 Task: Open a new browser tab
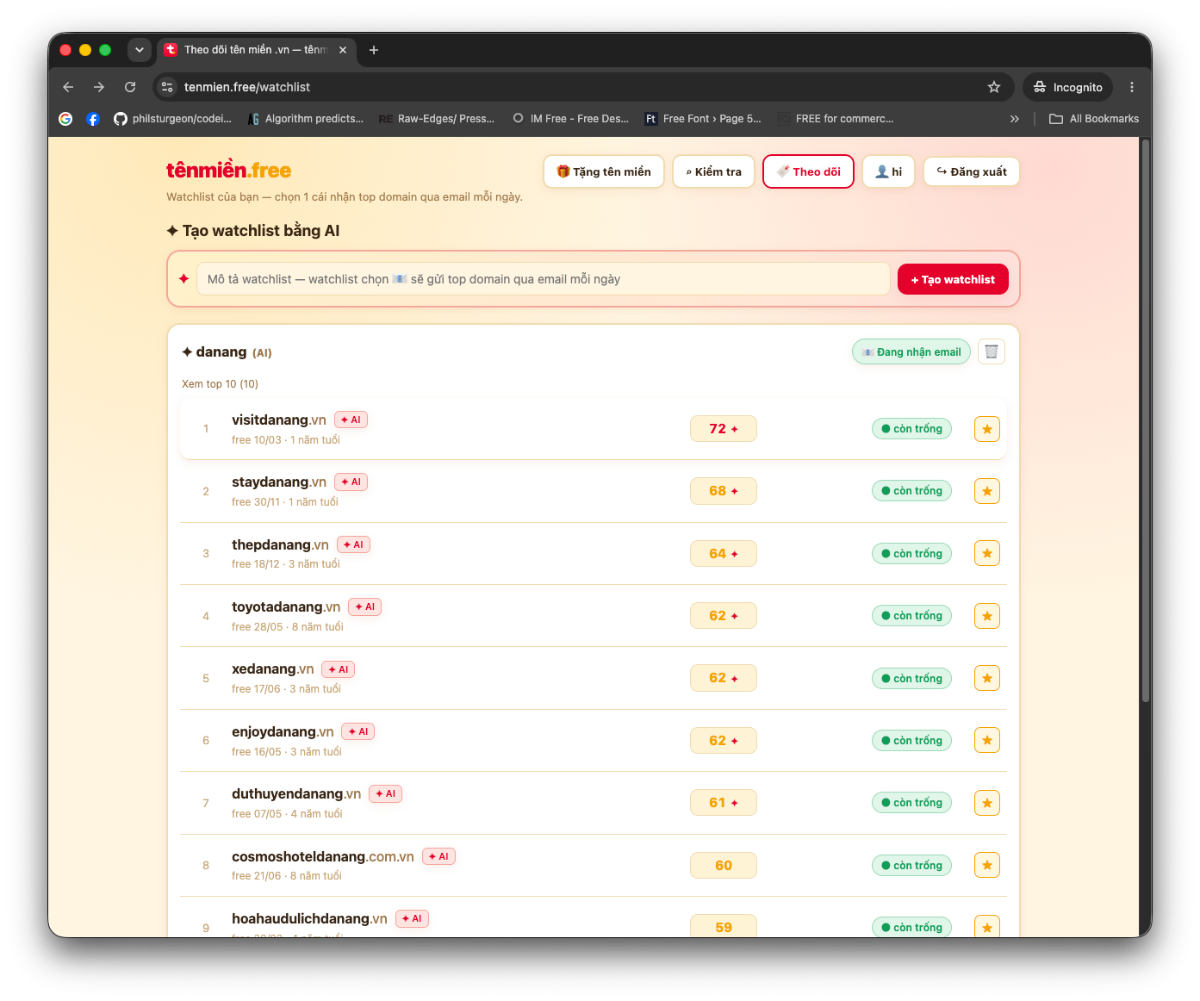[374, 50]
